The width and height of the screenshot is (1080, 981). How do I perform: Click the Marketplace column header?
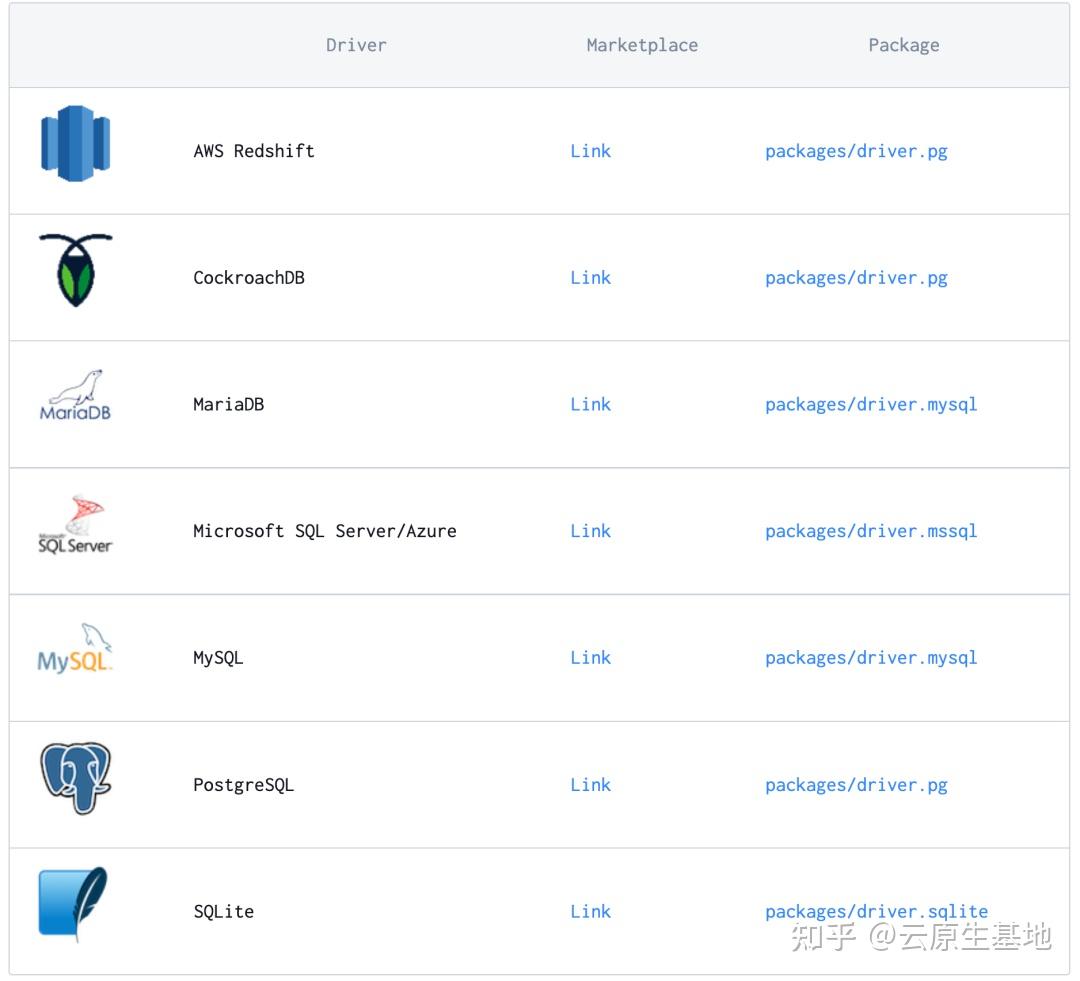[642, 45]
